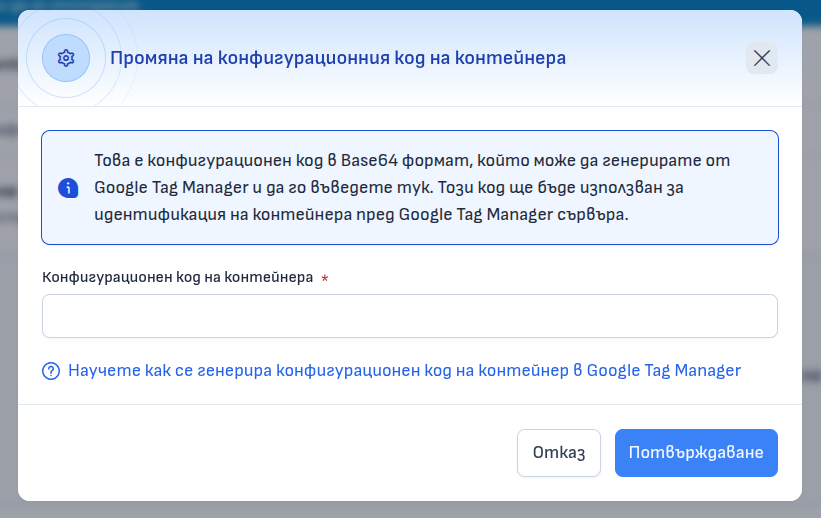Click the last line of the info notice
Image resolution: width=821 pixels, height=518 pixels.
click(x=360, y=214)
